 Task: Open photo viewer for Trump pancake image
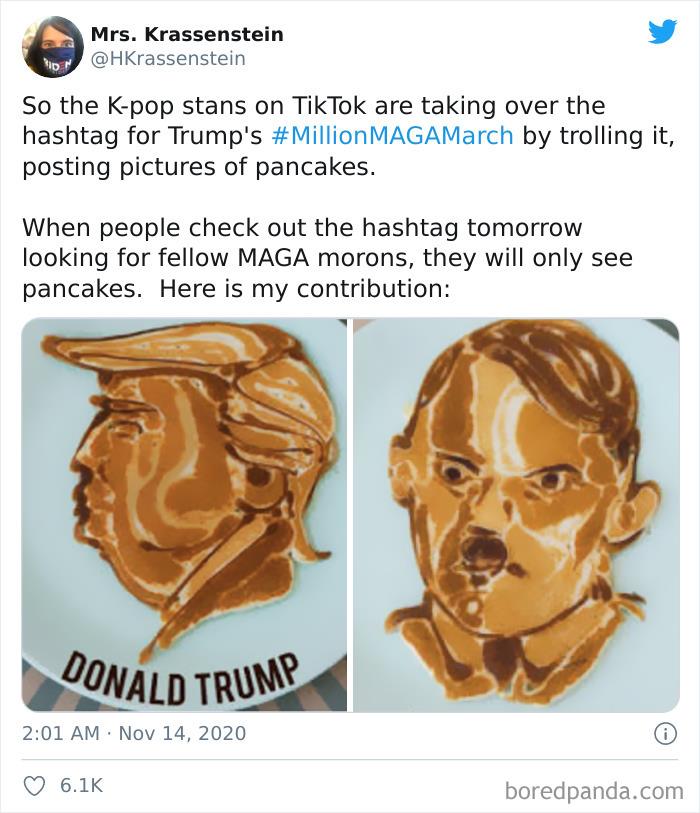pos(180,515)
